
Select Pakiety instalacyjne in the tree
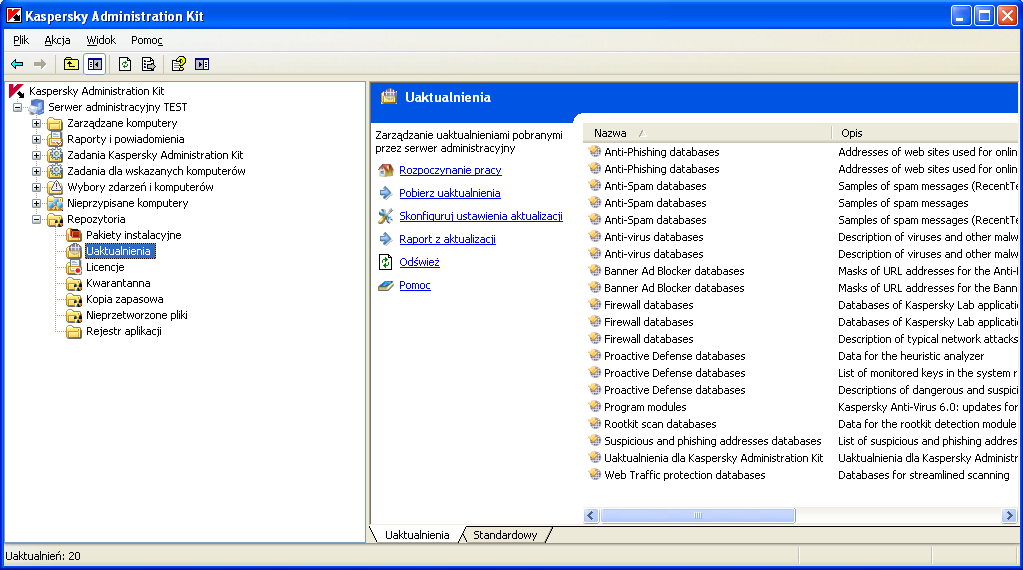pos(134,235)
